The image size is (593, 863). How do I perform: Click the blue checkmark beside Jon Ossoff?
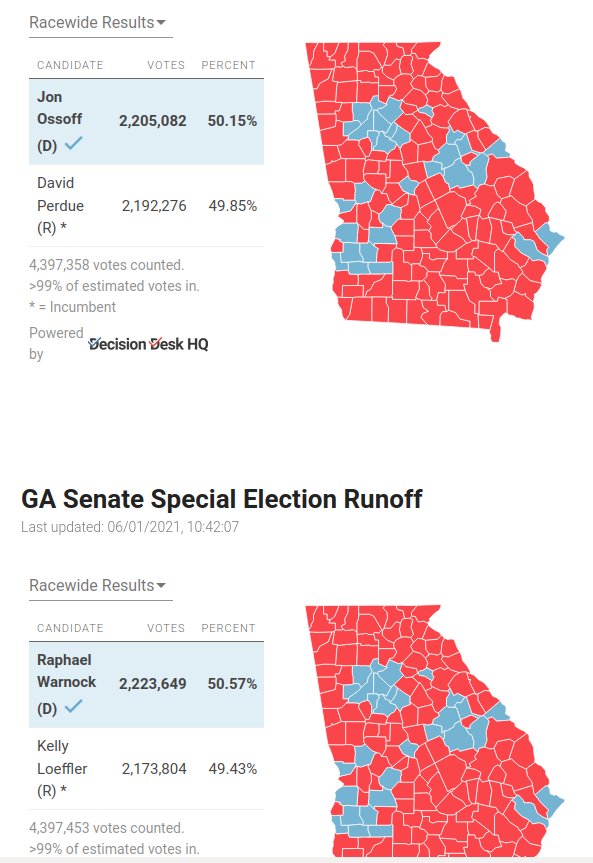point(73,144)
